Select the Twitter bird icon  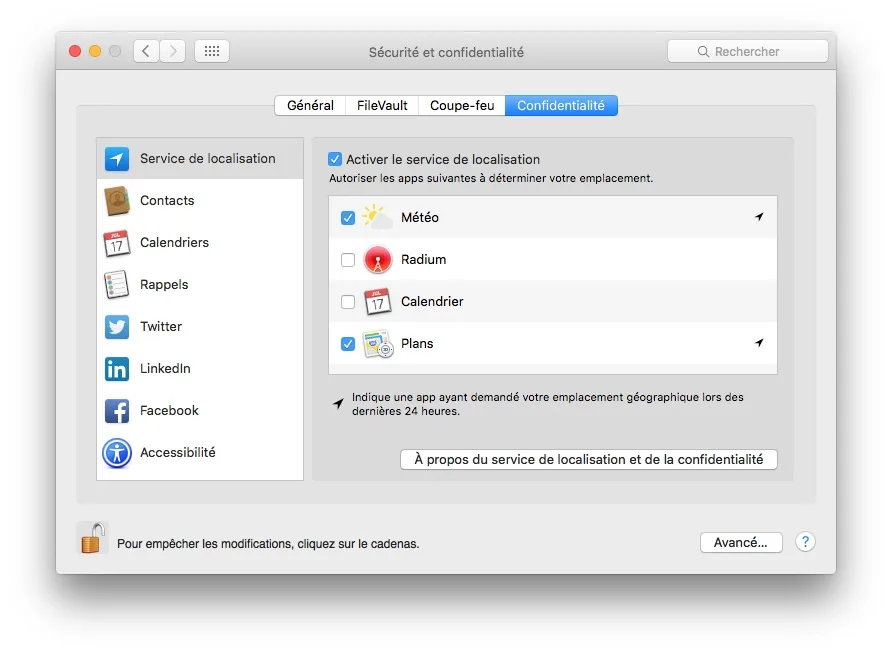117,326
